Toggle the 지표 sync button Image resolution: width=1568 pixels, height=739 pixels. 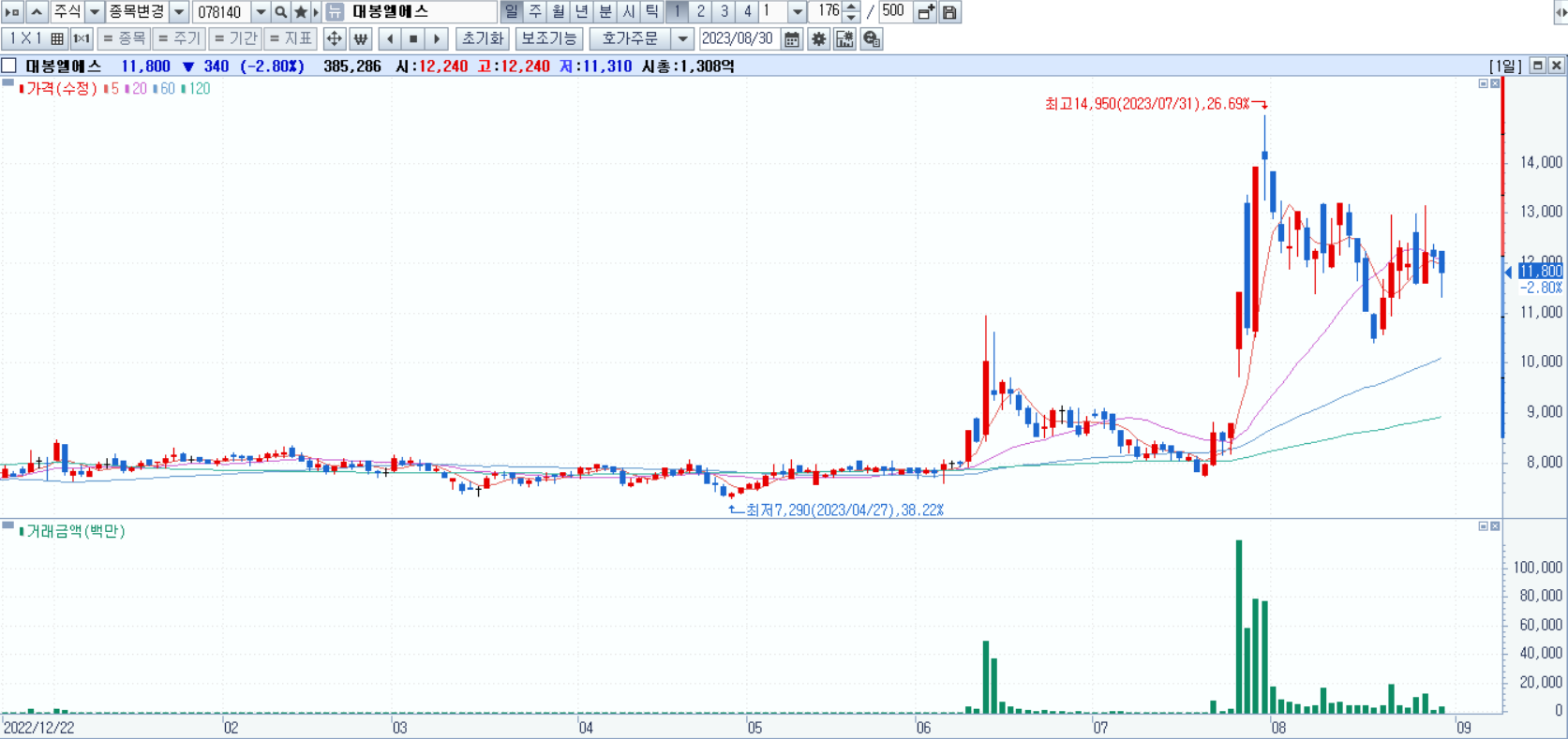[x=291, y=38]
